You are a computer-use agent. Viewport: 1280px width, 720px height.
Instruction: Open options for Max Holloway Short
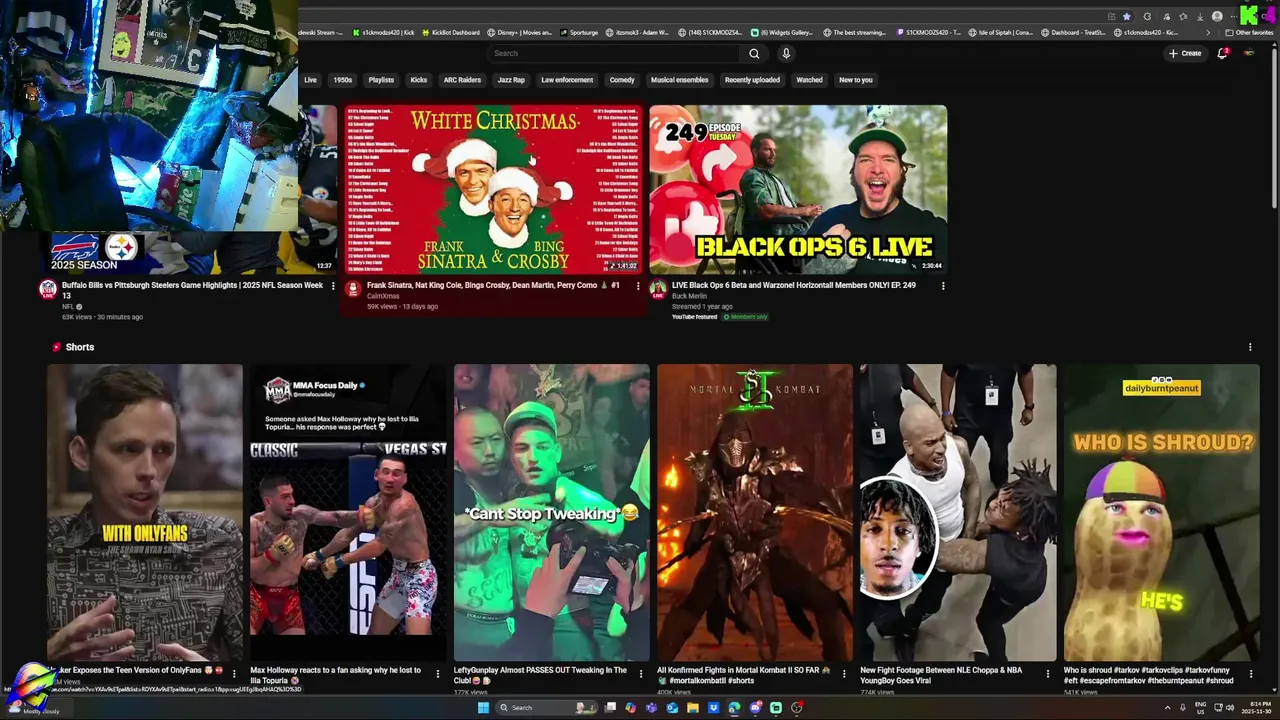point(437,673)
